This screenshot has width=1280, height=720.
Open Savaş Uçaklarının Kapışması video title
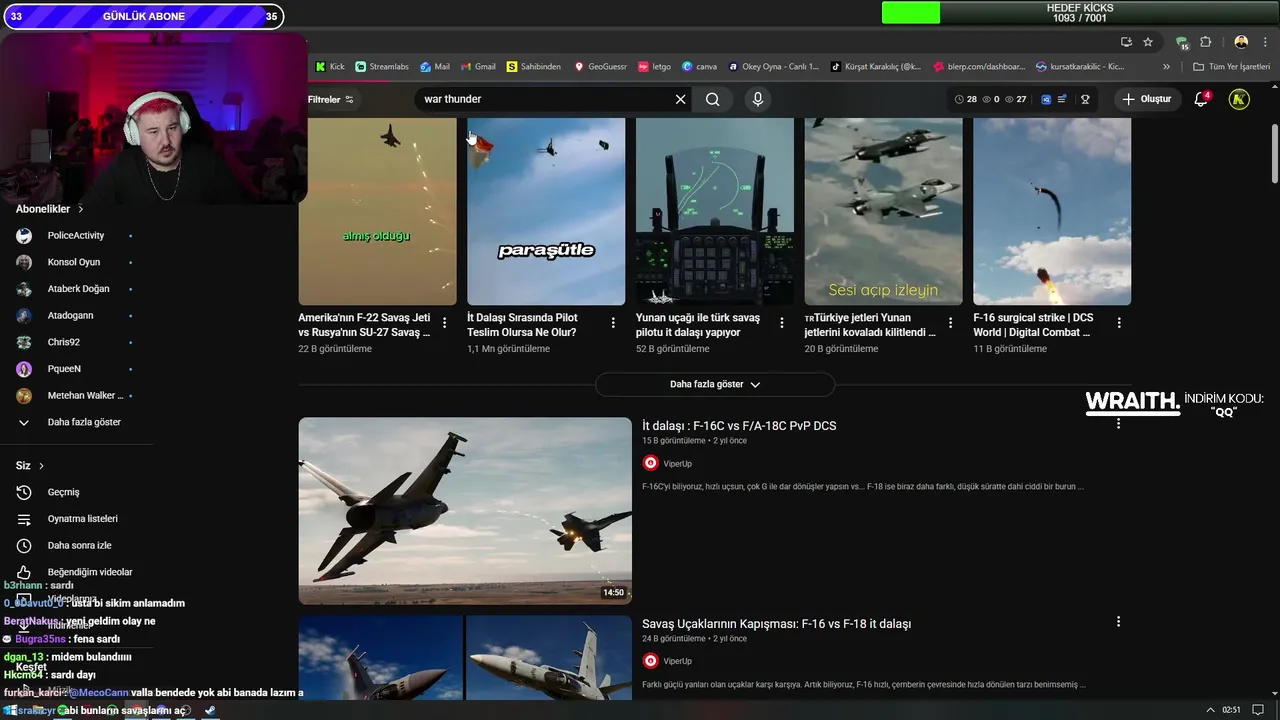[x=776, y=624]
